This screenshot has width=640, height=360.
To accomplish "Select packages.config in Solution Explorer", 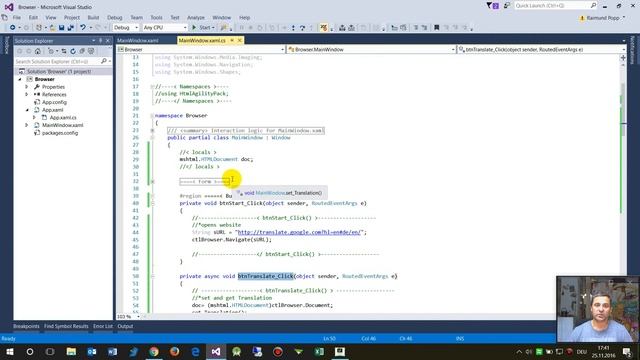I will (x=60, y=133).
